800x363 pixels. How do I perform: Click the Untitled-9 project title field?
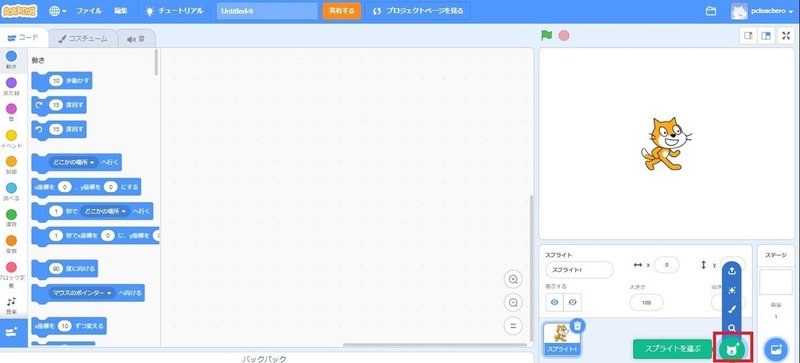pos(267,11)
